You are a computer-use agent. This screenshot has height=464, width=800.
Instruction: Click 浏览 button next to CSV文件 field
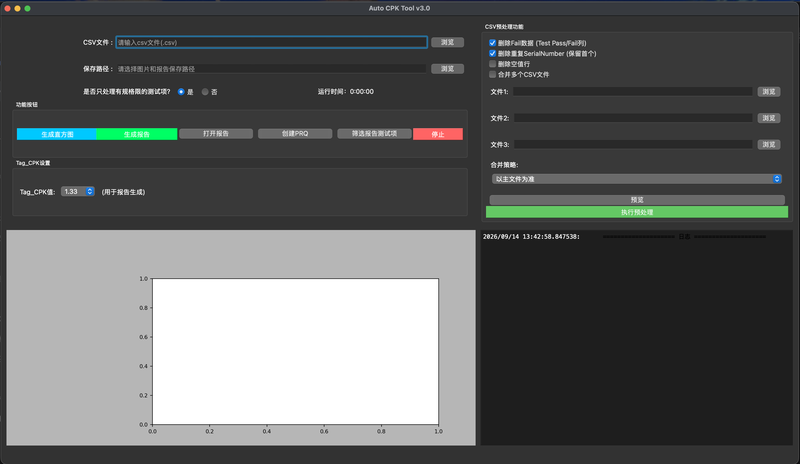[x=447, y=42]
